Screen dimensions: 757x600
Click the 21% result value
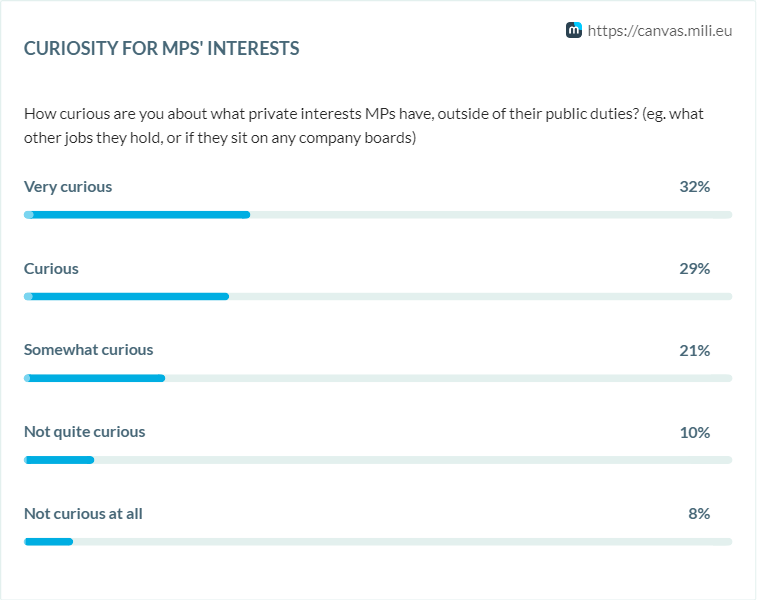click(x=694, y=350)
